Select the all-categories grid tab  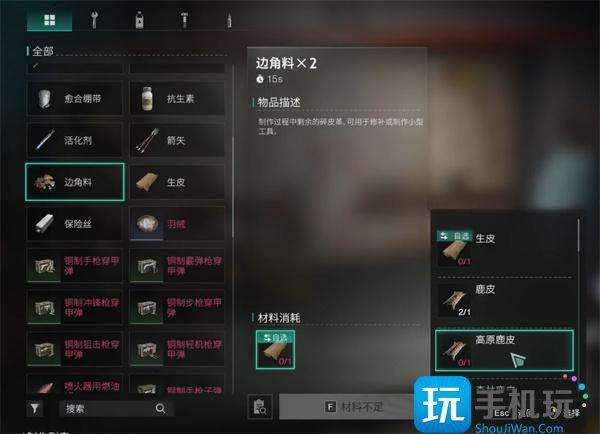49,20
